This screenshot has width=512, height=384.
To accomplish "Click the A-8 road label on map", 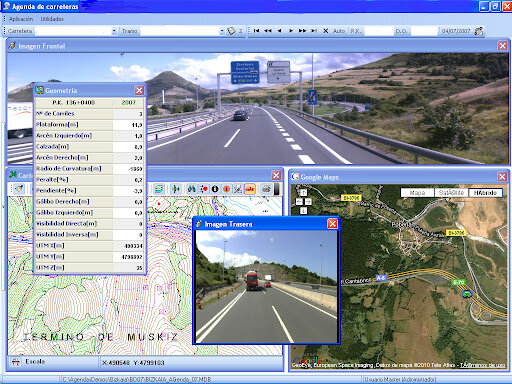I will 381,277.
